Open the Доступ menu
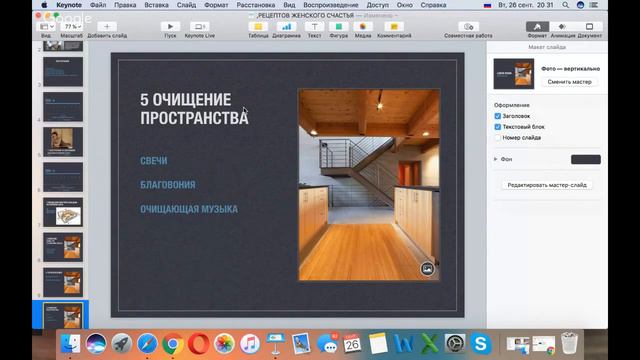Screen dimensions: 640x360 point(378,5)
